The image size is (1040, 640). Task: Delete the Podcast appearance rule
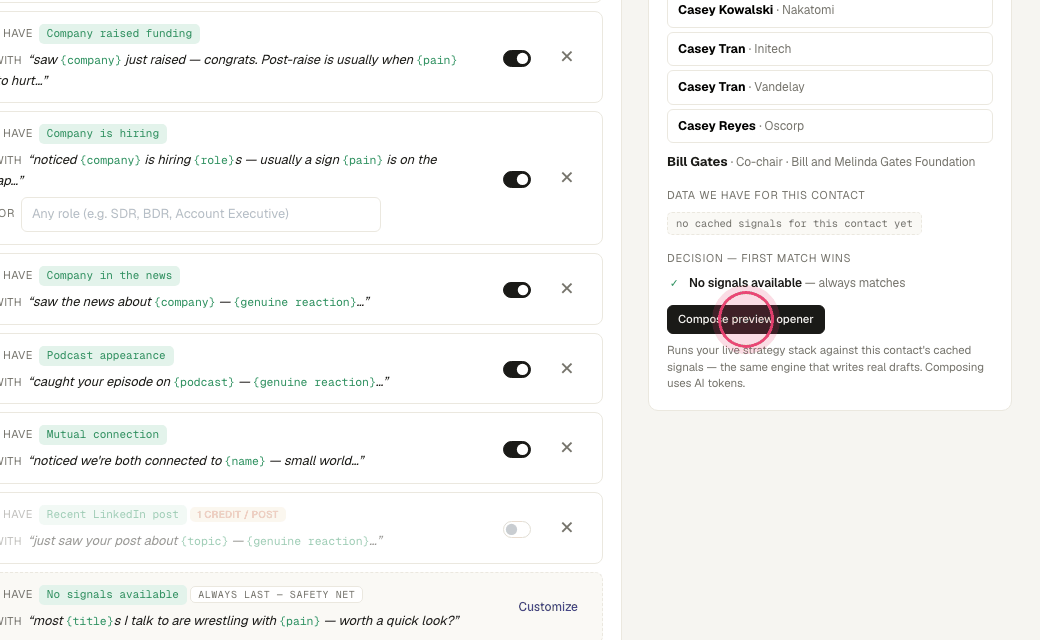click(x=566, y=368)
